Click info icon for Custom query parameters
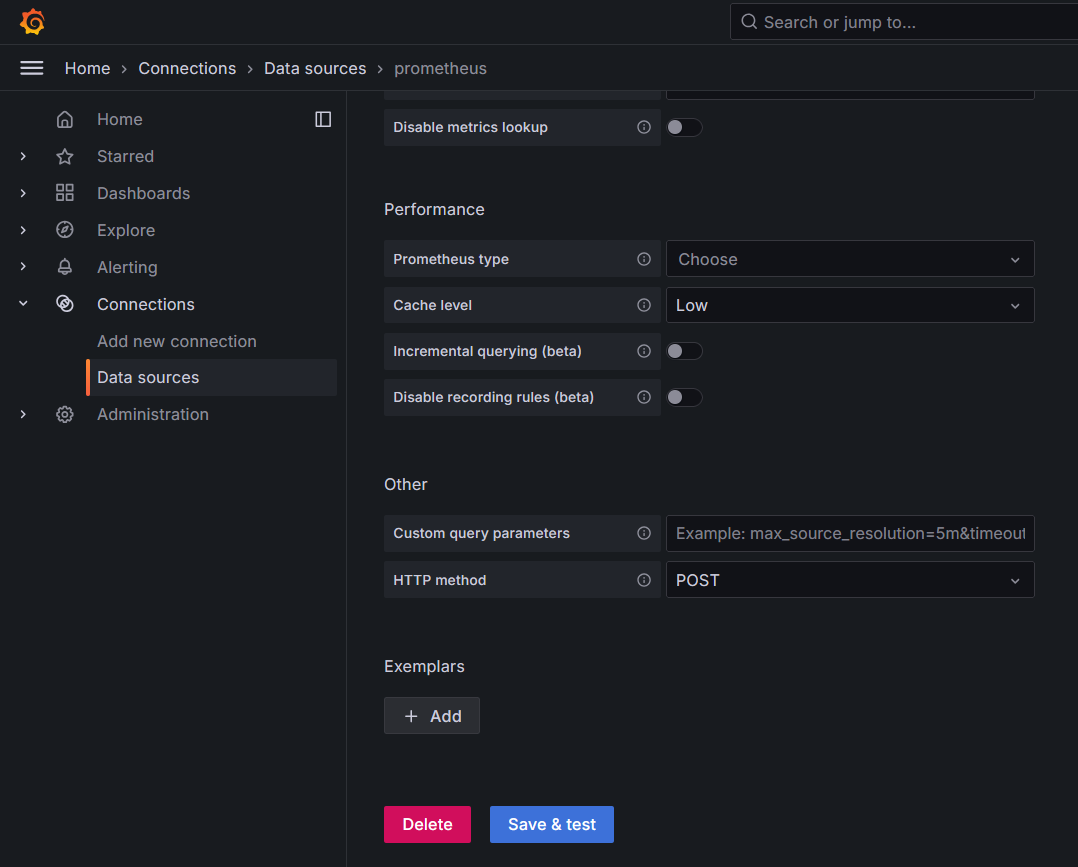This screenshot has width=1078, height=867. coord(644,533)
